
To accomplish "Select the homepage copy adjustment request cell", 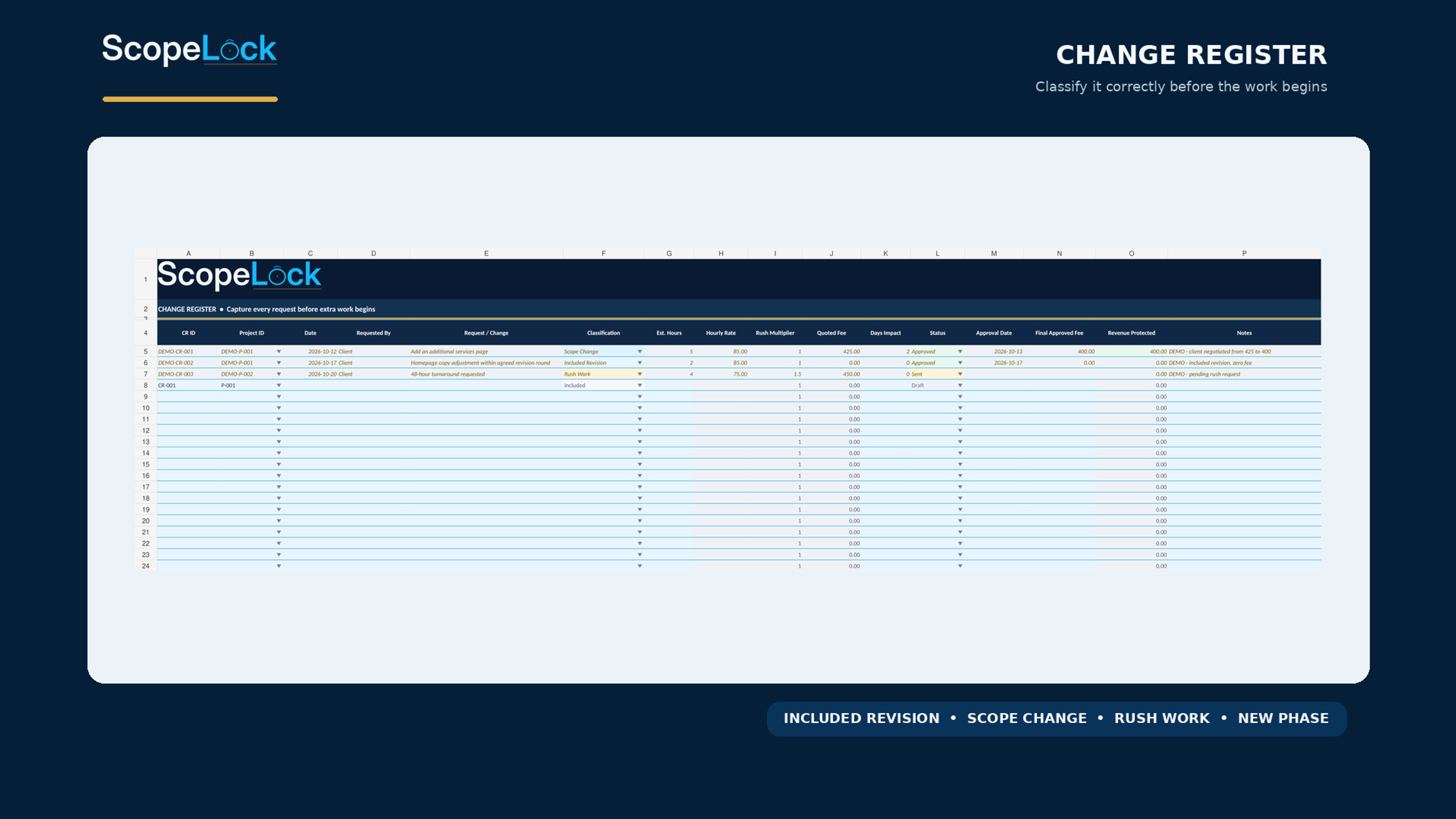I will point(486,363).
